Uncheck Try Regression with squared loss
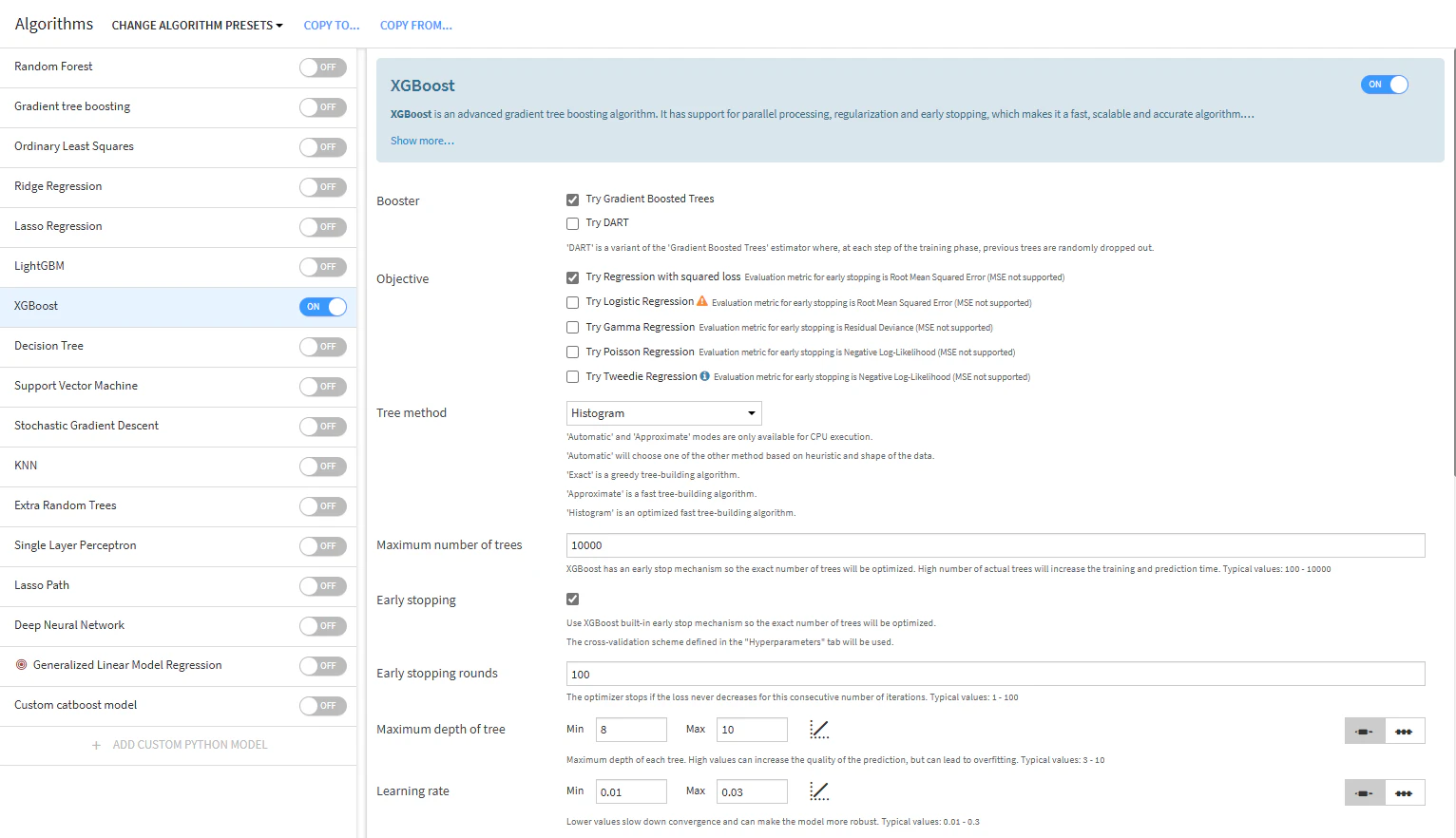Viewport: 1456px width, 838px height. pyautogui.click(x=572, y=277)
